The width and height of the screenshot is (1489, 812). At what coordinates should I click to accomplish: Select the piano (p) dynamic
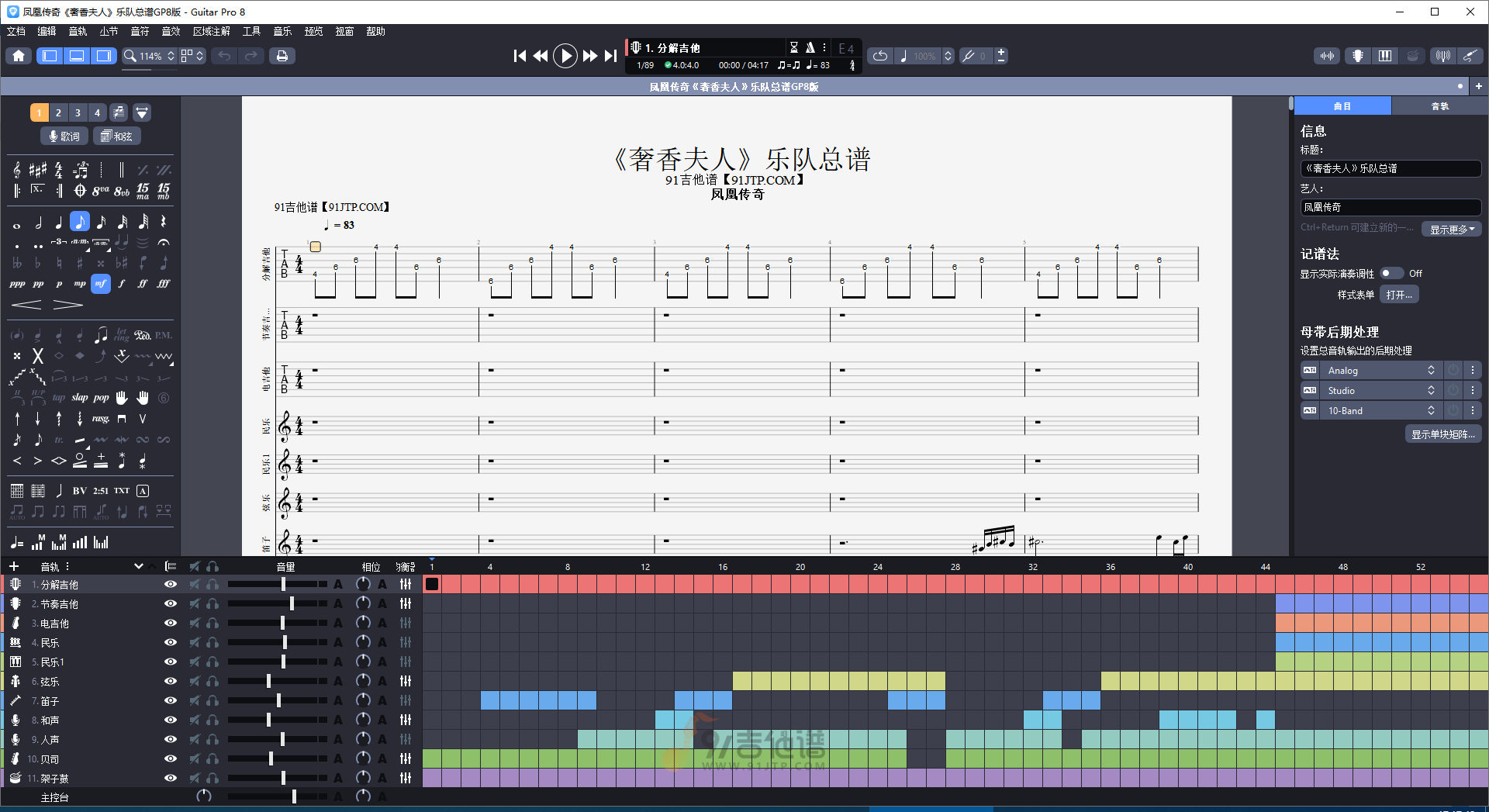[x=59, y=284]
